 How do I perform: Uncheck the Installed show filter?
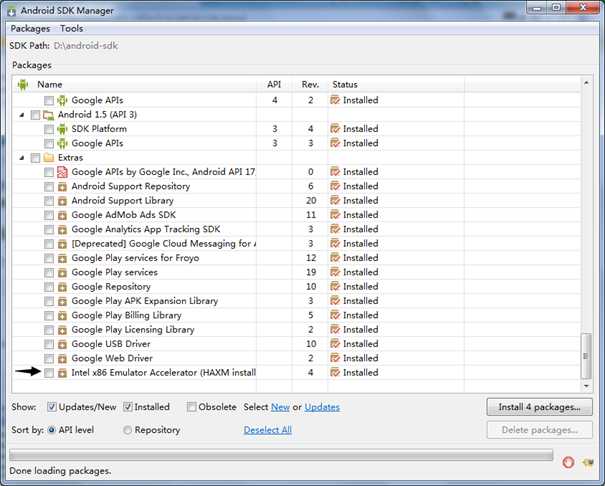click(x=128, y=407)
